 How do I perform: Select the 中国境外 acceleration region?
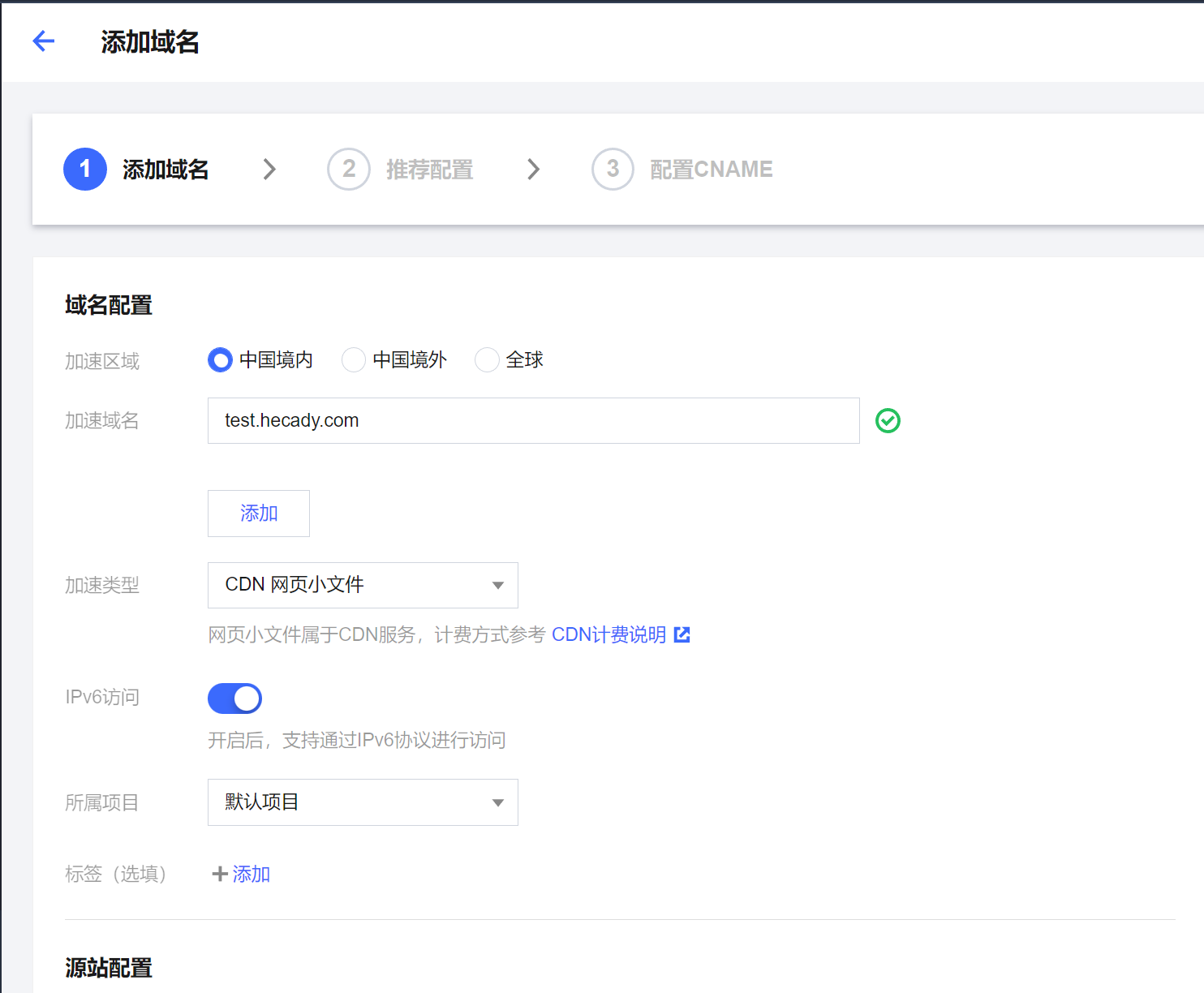click(354, 359)
